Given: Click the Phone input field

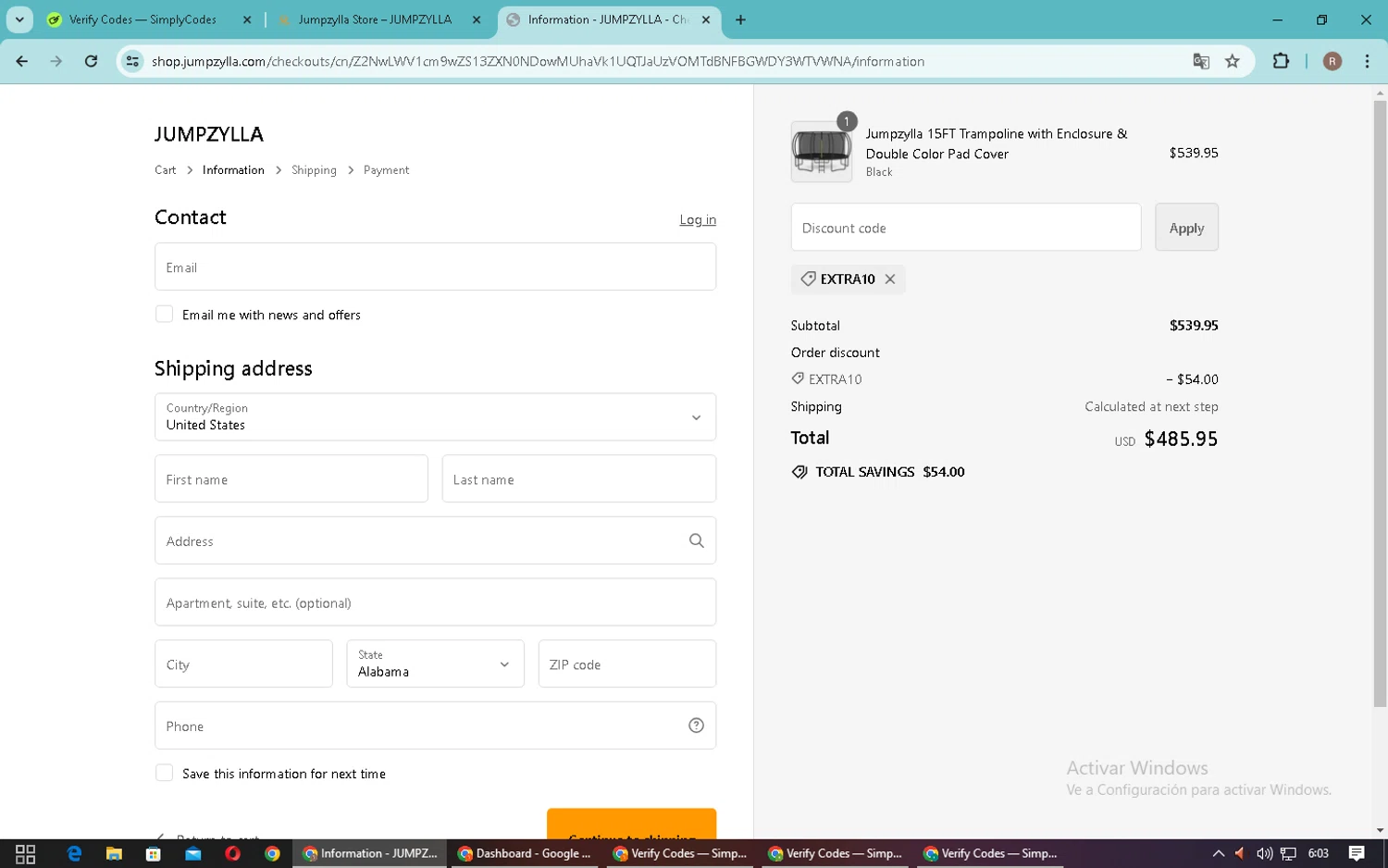Looking at the screenshot, I should (435, 725).
